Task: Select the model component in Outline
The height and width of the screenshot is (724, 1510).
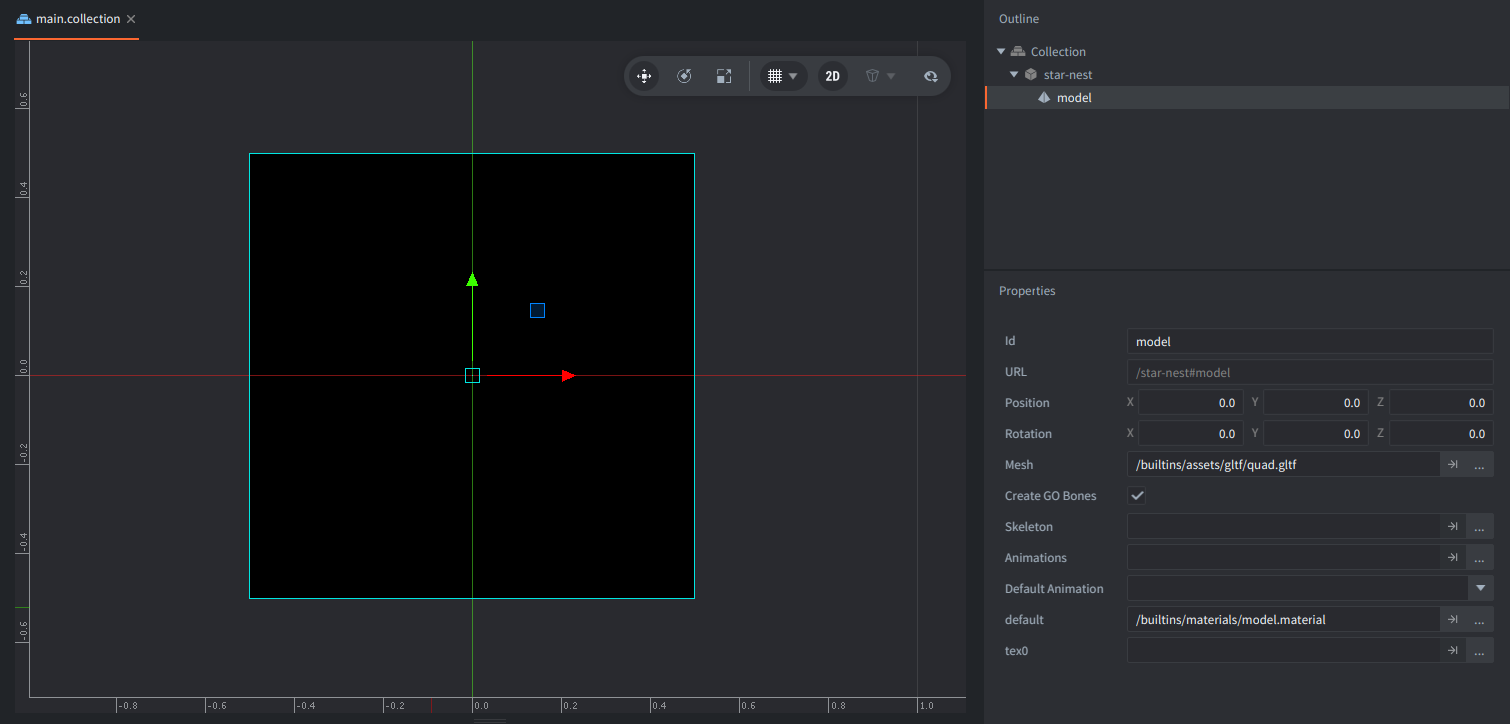Action: pos(1247,98)
